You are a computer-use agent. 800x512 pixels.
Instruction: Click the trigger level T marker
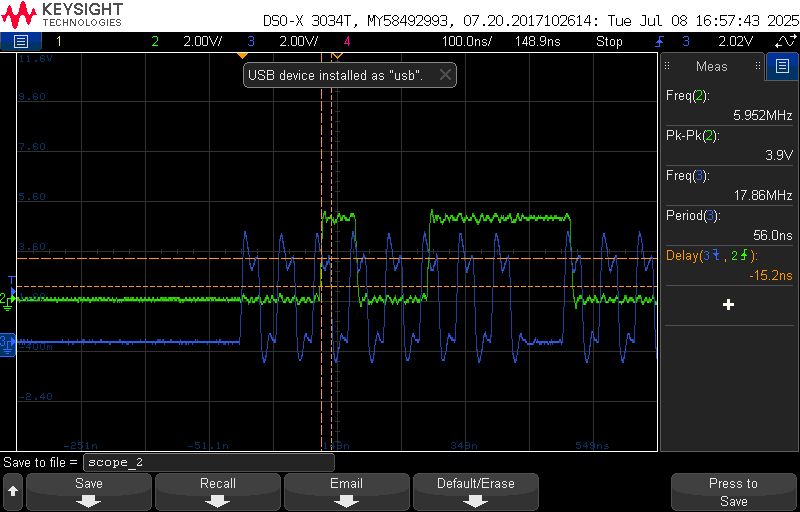tap(9, 279)
